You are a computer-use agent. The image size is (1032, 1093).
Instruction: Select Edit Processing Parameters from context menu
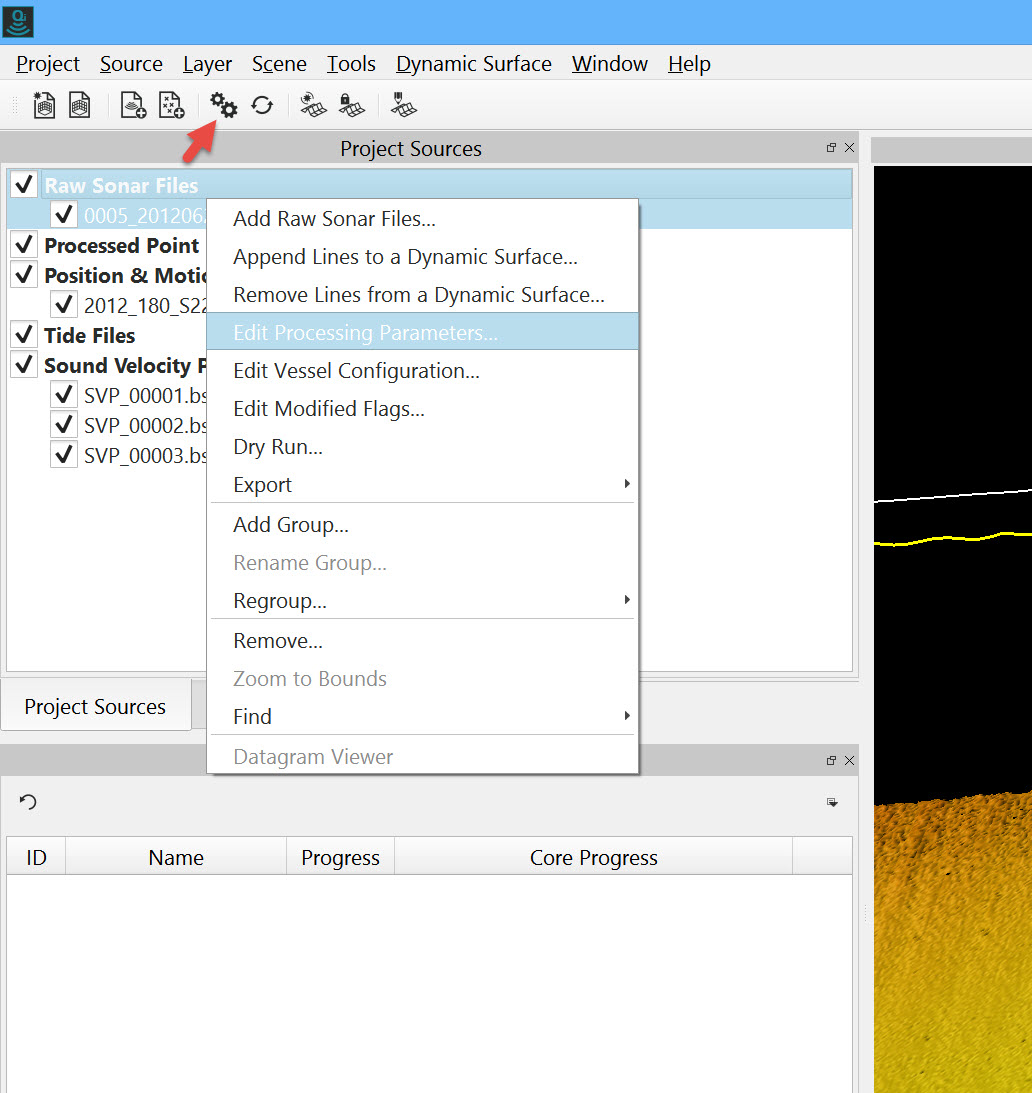coord(365,333)
